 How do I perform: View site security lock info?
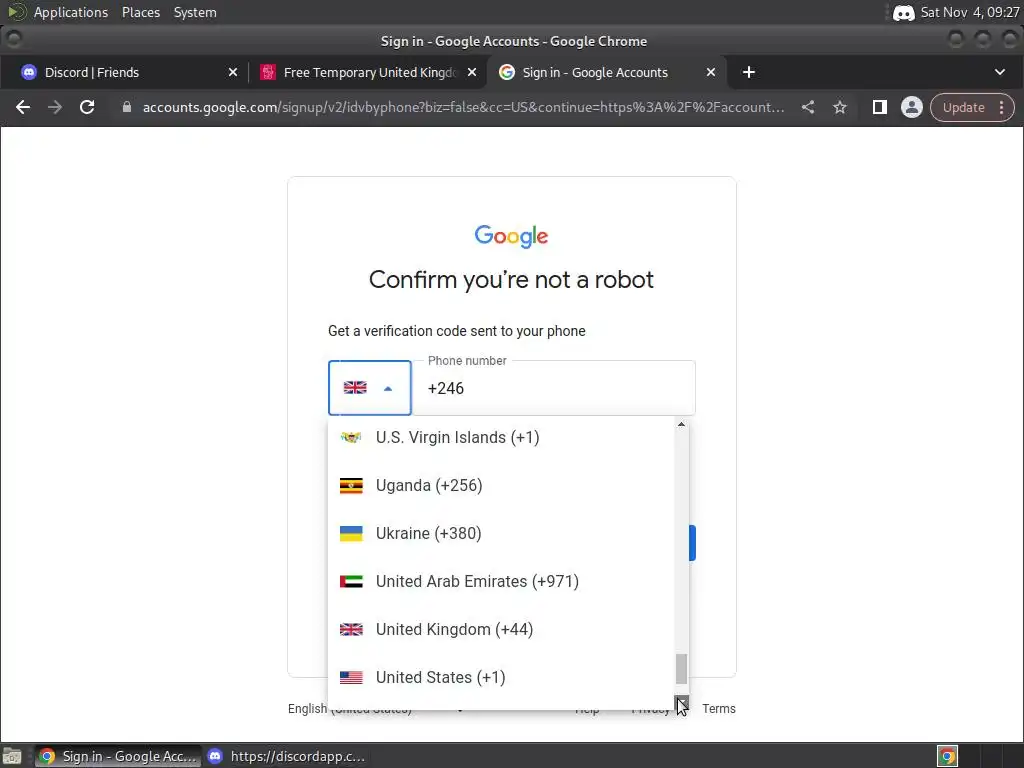tap(127, 107)
